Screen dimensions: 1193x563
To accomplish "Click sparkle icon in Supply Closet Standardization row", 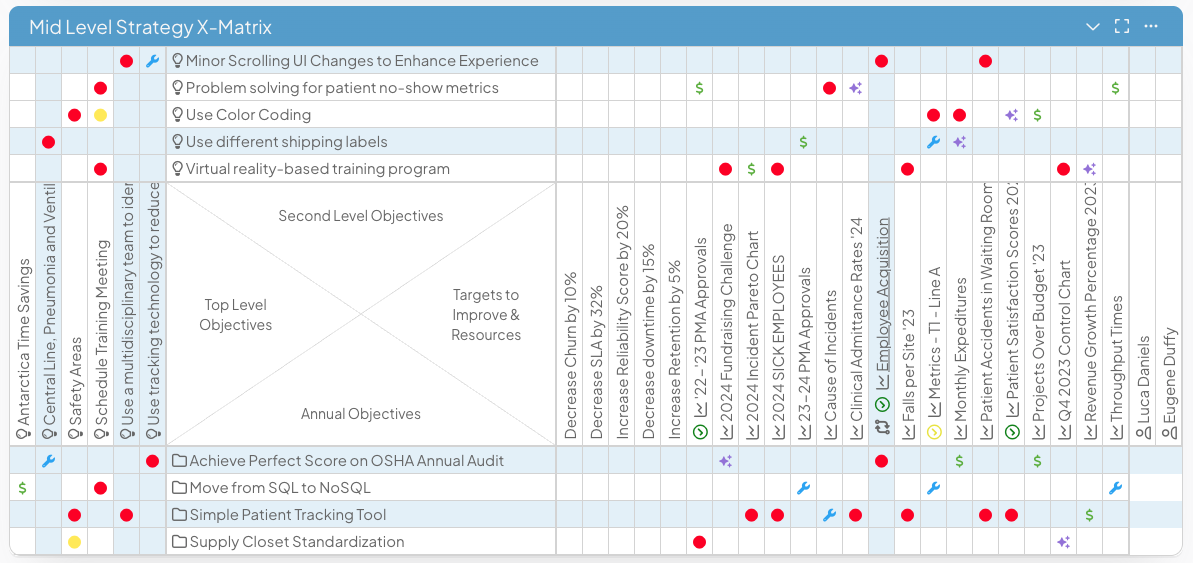I will point(1063,542).
